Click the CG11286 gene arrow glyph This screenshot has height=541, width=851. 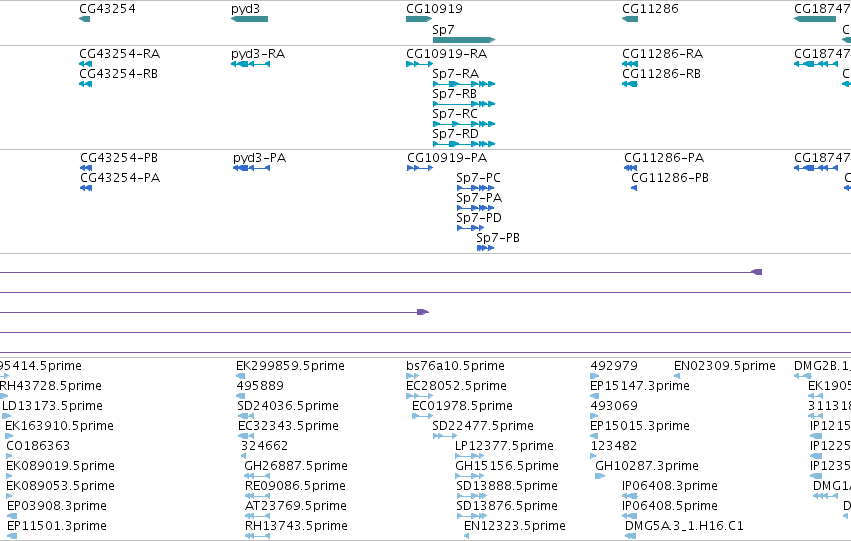pyautogui.click(x=630, y=19)
